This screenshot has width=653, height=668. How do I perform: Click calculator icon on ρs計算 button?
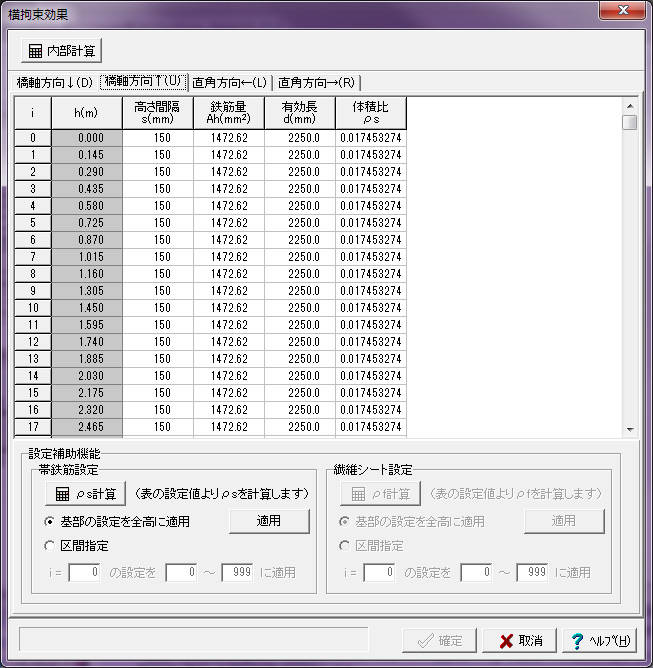(62, 494)
